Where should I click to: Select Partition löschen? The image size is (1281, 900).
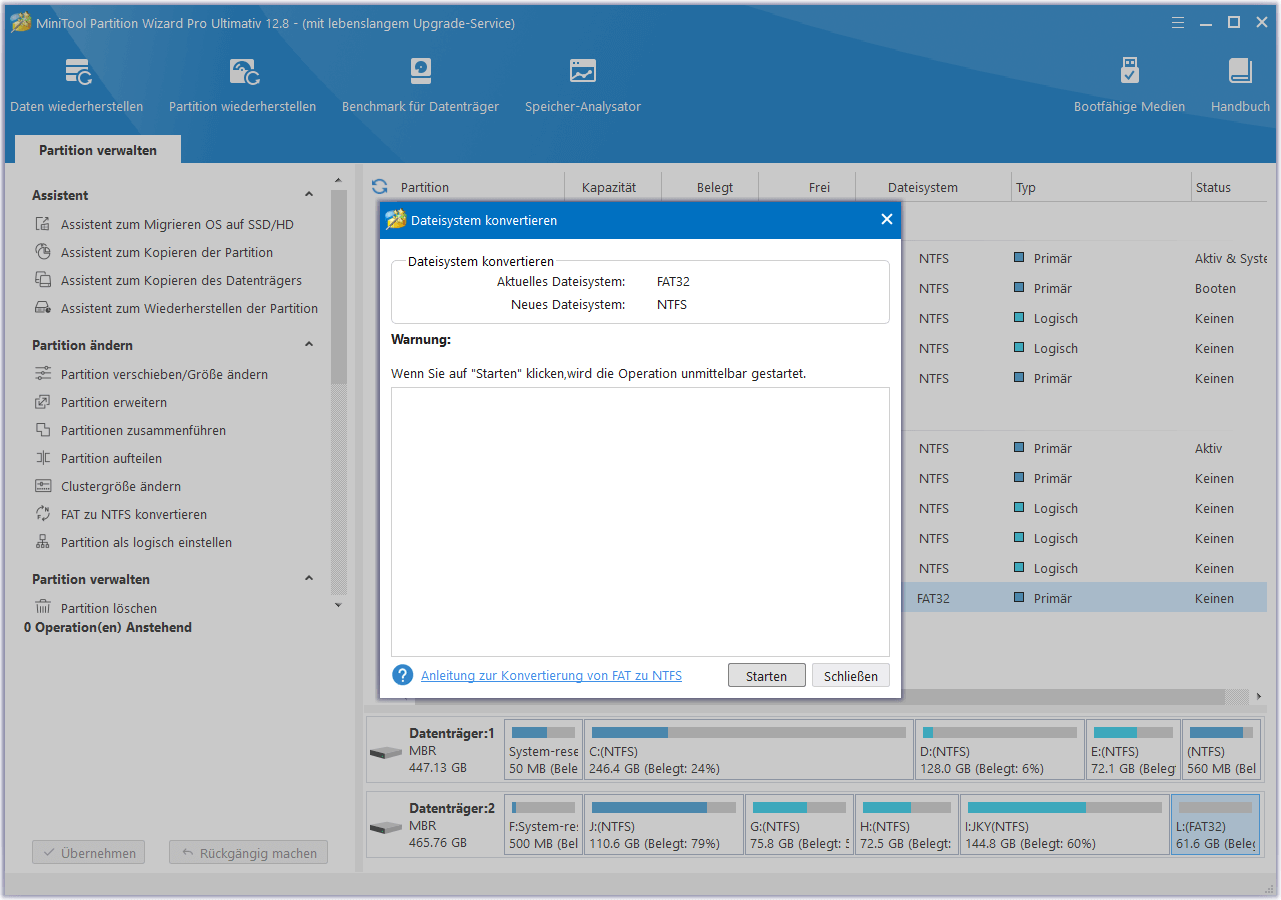tap(108, 608)
